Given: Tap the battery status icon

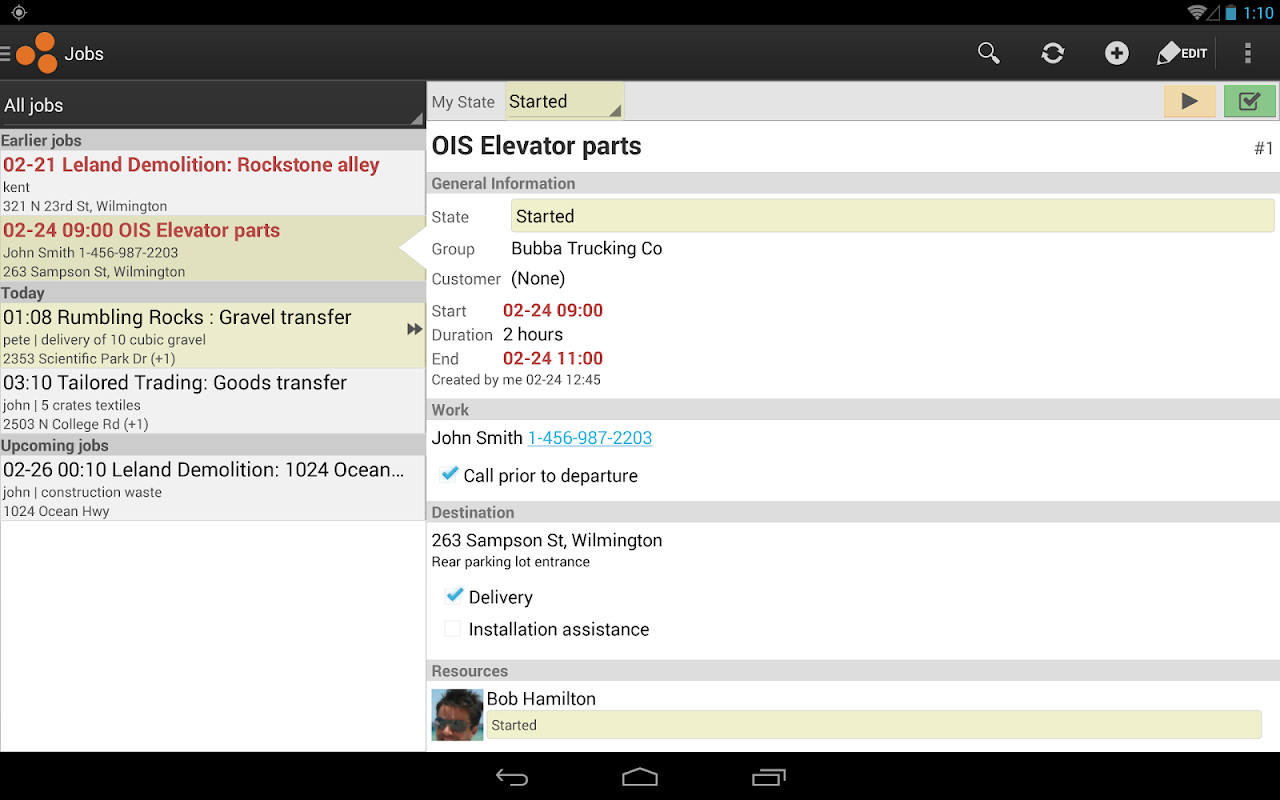Looking at the screenshot, I should 1230,13.
